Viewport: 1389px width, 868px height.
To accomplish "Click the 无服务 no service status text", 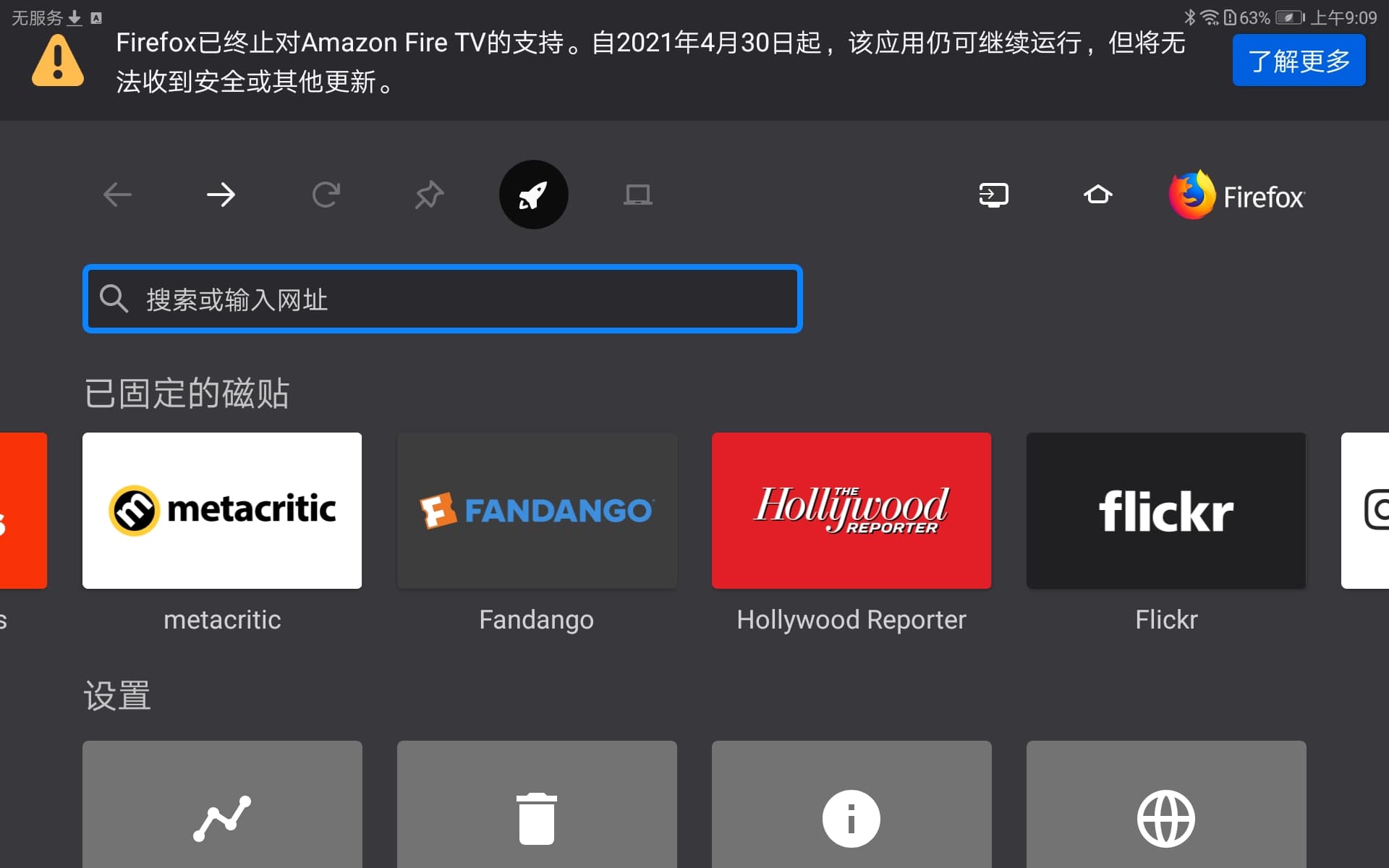I will tap(38, 17).
